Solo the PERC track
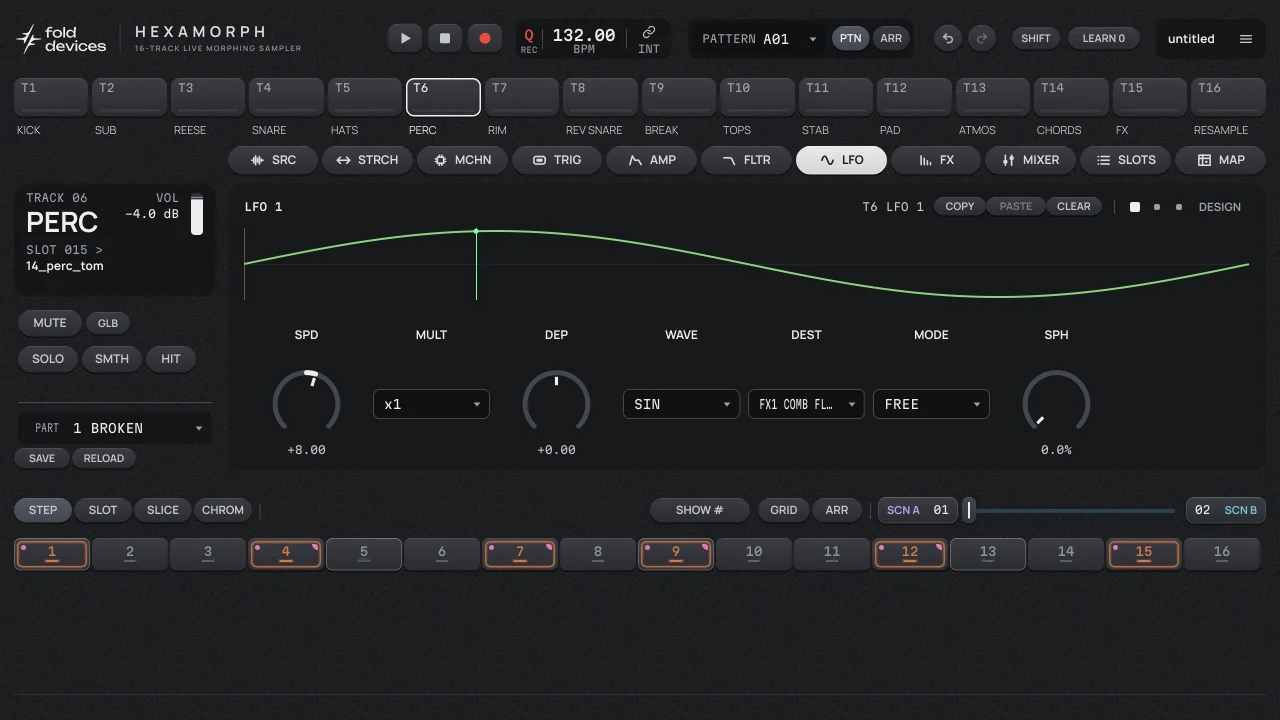 (48, 359)
